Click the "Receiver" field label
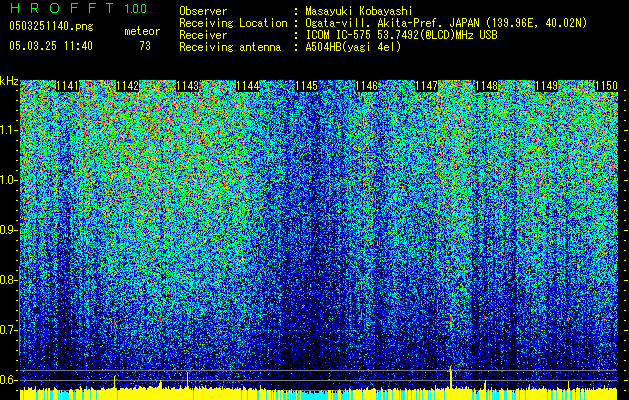Viewport: 629px width, 400px height. click(x=203, y=35)
